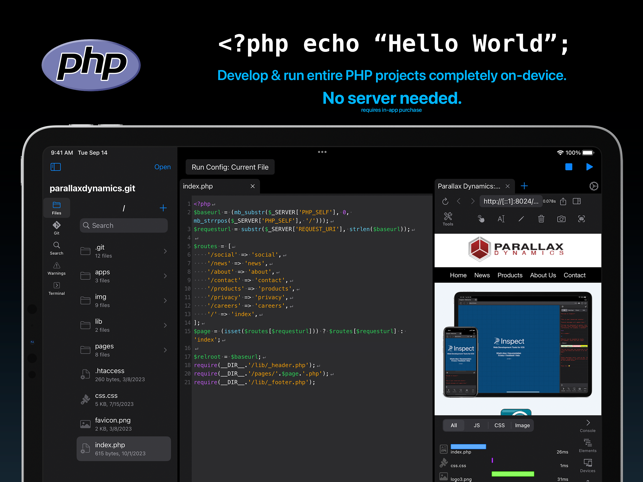The width and height of the screenshot is (643, 482).
Task: Open the Terminal sidebar section
Action: [x=57, y=288]
